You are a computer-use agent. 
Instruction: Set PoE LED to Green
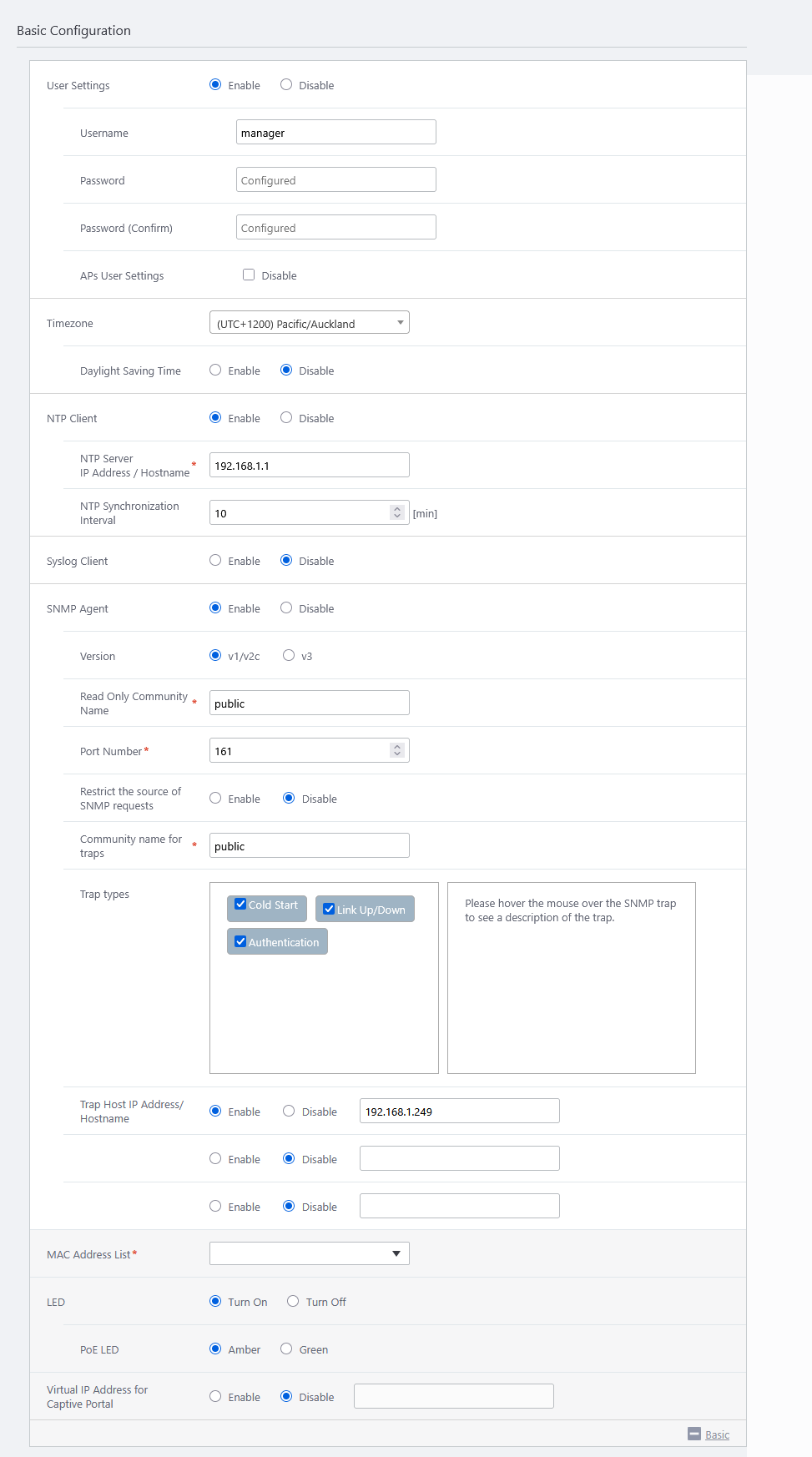pyautogui.click(x=286, y=1349)
